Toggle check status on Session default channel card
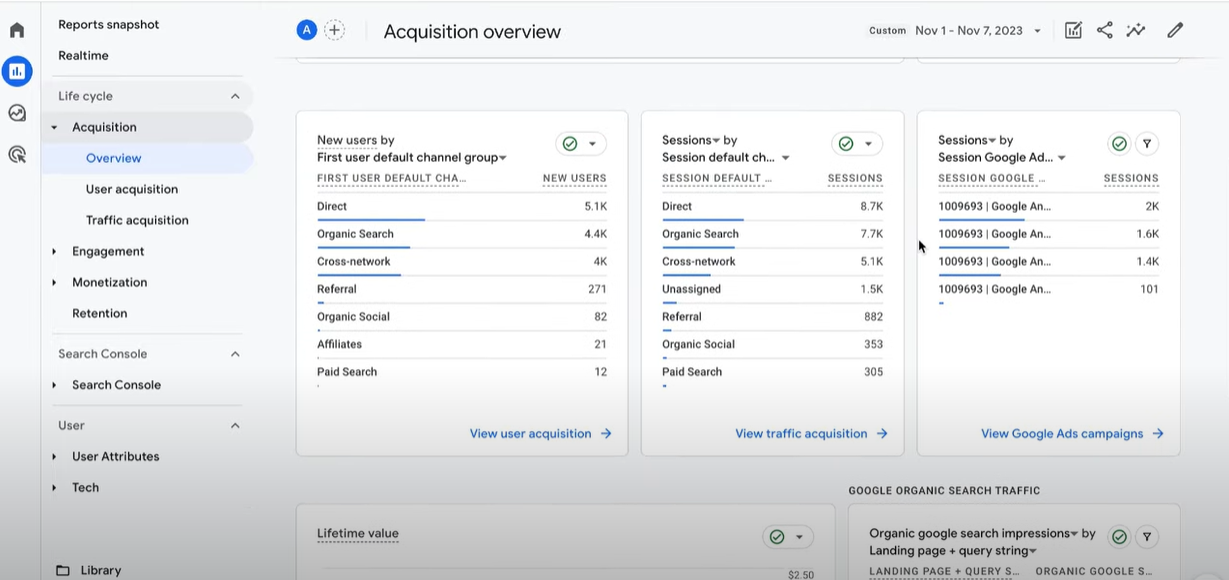 coord(846,144)
